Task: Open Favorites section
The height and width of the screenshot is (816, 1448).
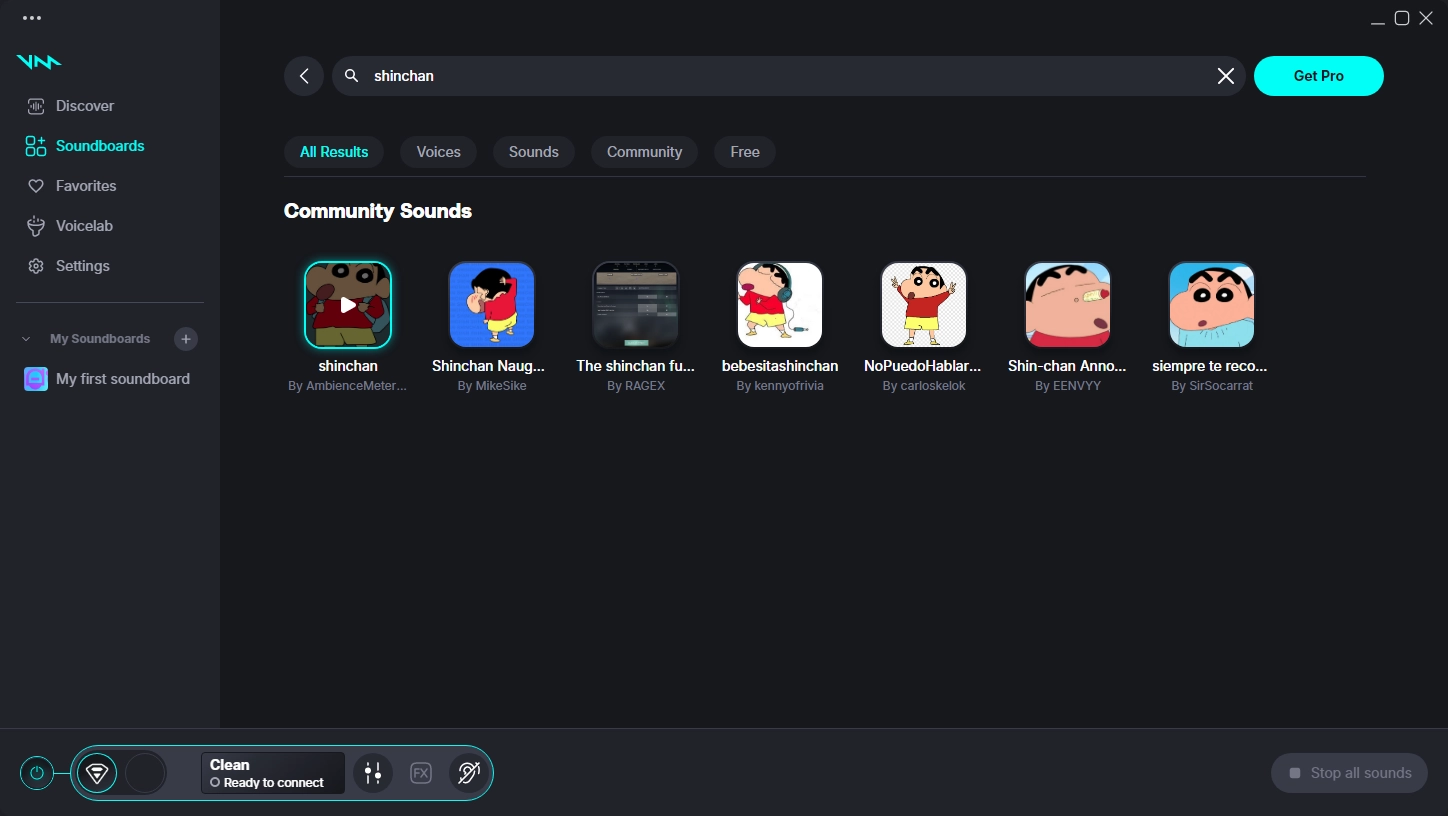Action: (x=71, y=186)
